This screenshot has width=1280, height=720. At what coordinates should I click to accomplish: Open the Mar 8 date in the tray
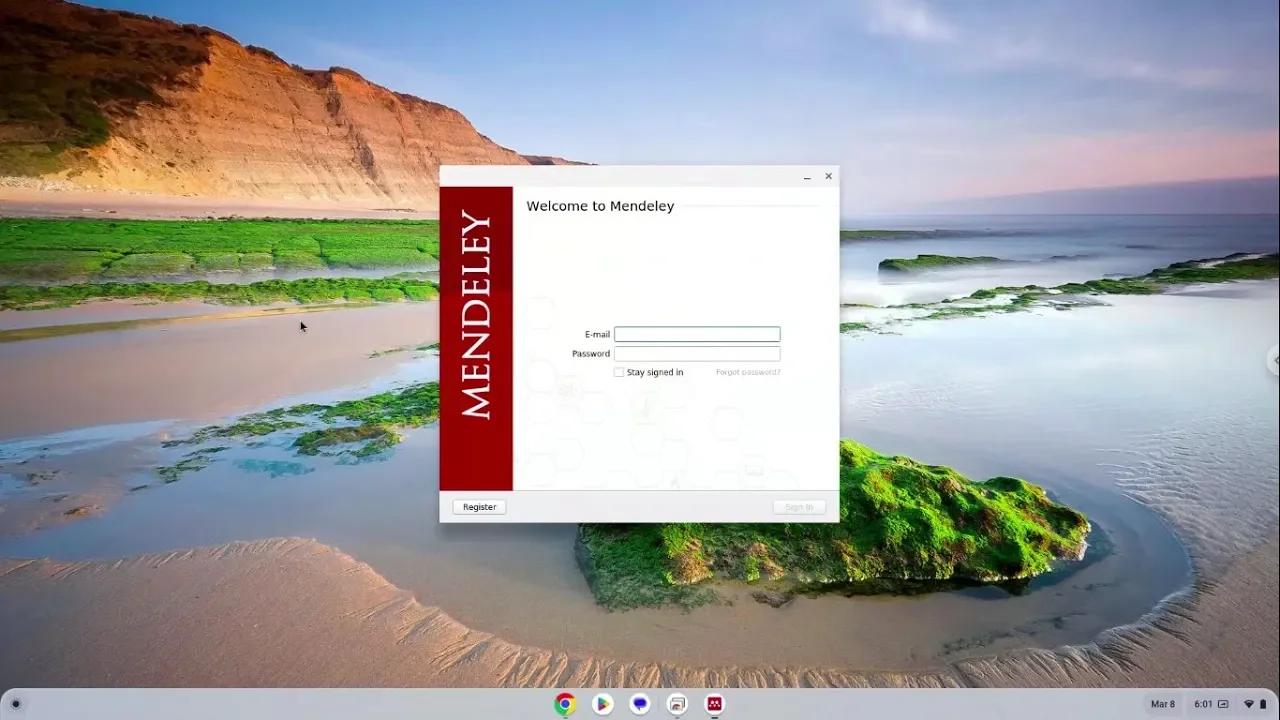(x=1163, y=704)
